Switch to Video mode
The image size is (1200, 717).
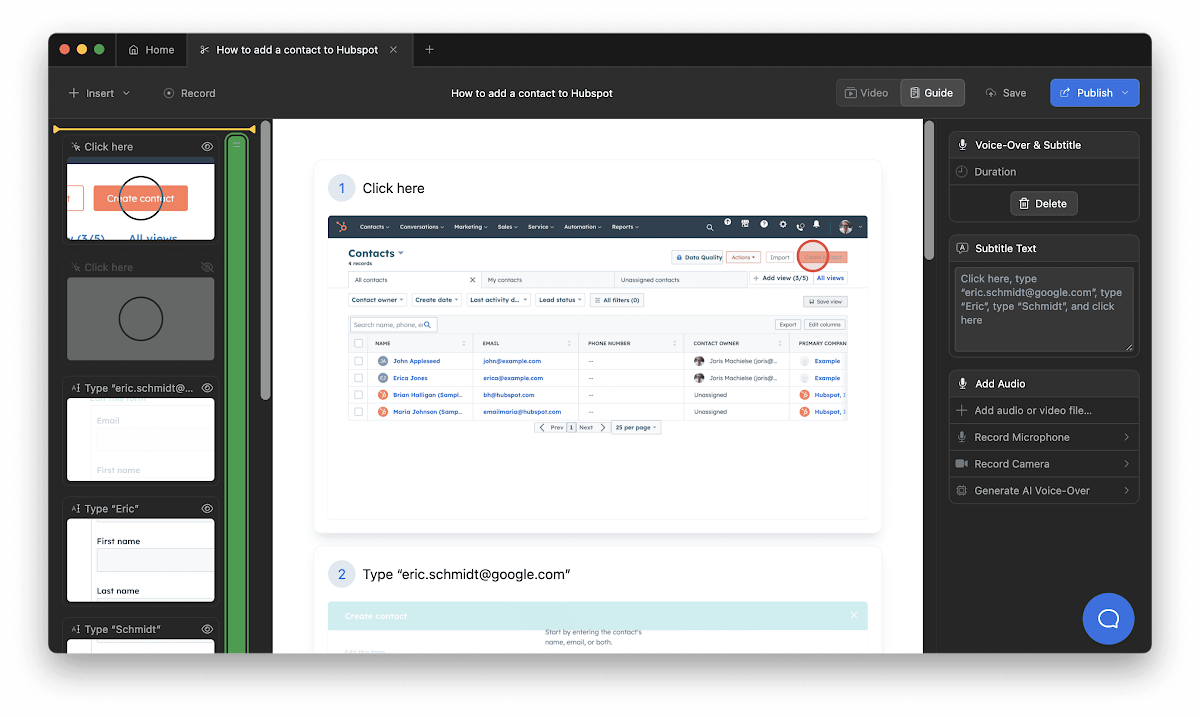click(x=867, y=93)
